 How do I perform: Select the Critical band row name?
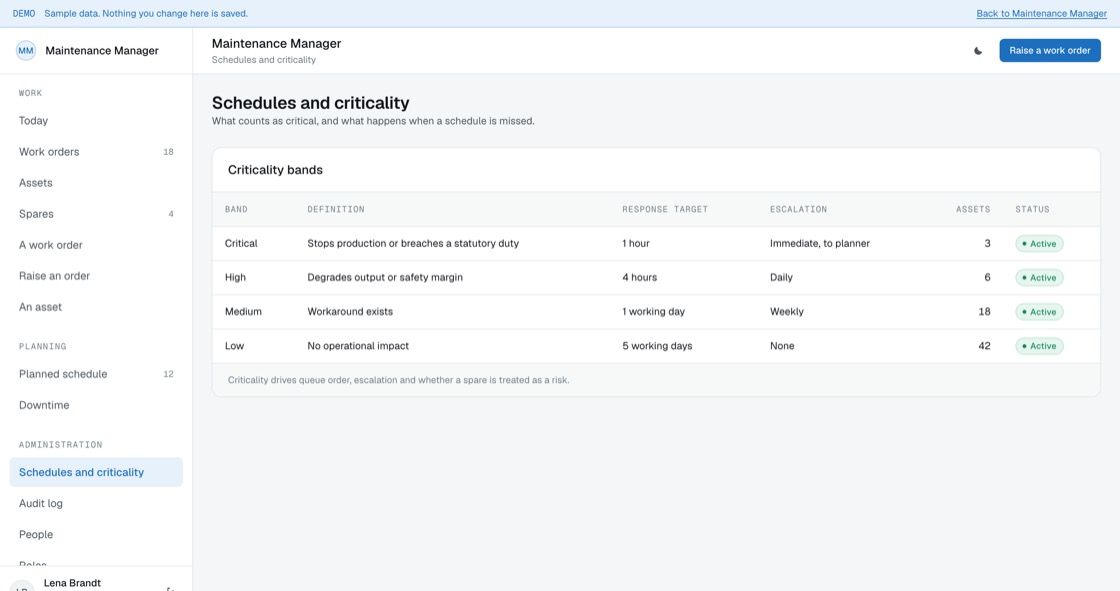click(241, 244)
